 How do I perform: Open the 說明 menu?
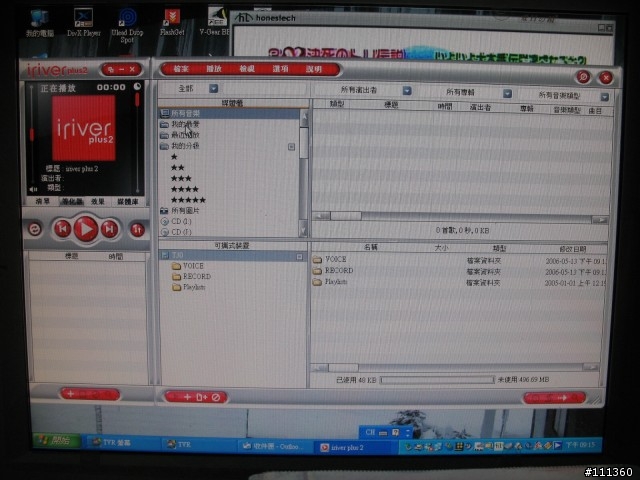(313, 69)
